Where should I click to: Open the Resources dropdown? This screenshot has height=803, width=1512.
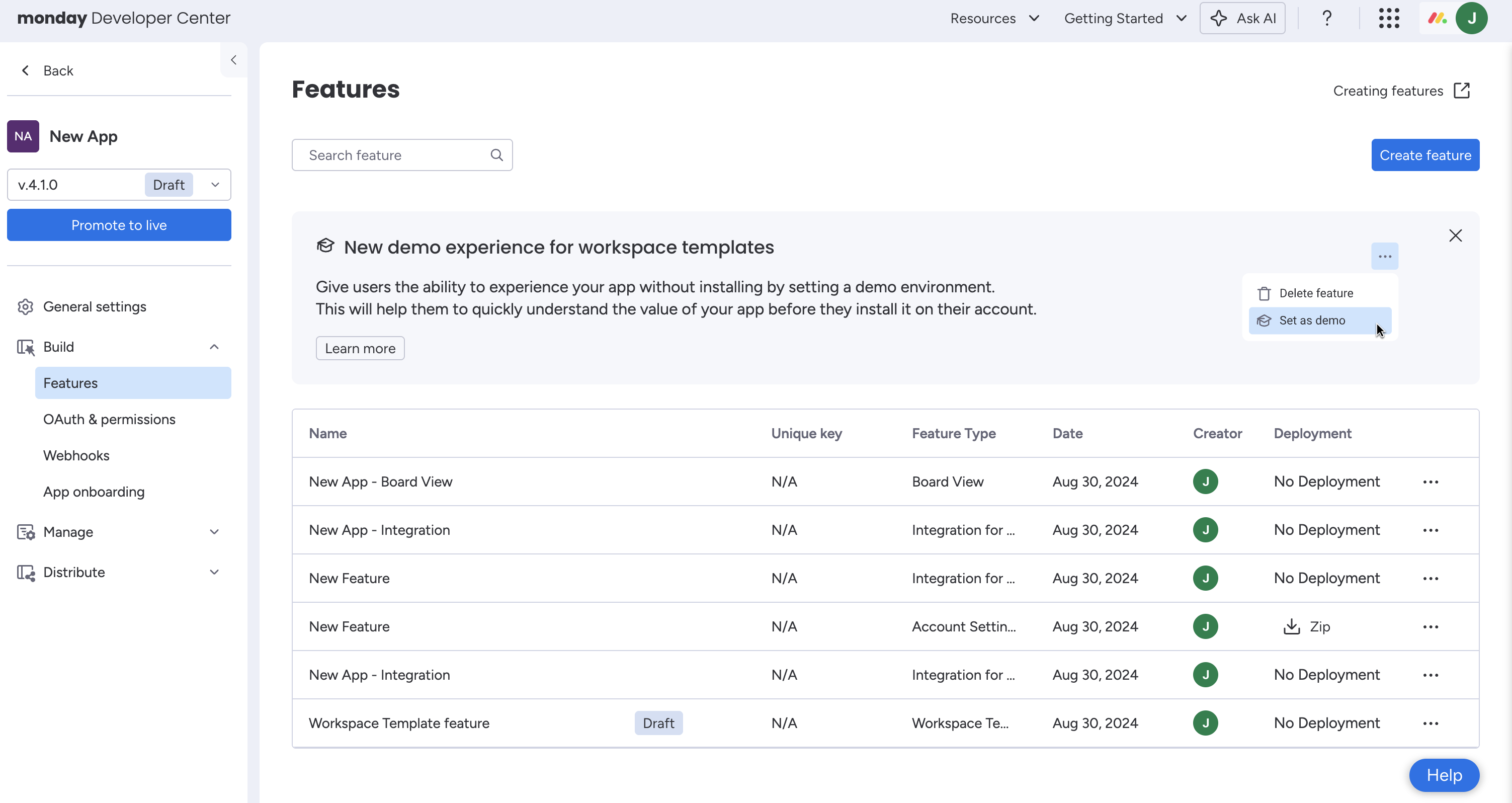click(995, 18)
